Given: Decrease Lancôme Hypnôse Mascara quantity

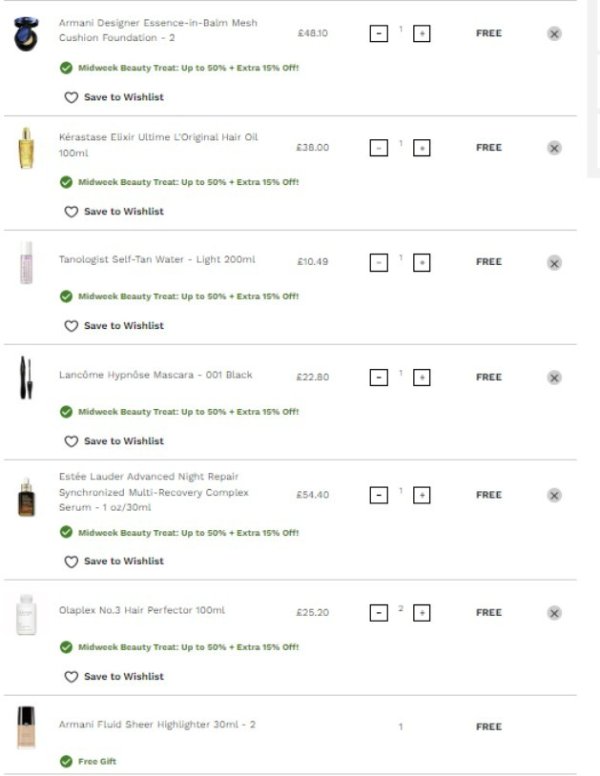Looking at the screenshot, I should (379, 378).
